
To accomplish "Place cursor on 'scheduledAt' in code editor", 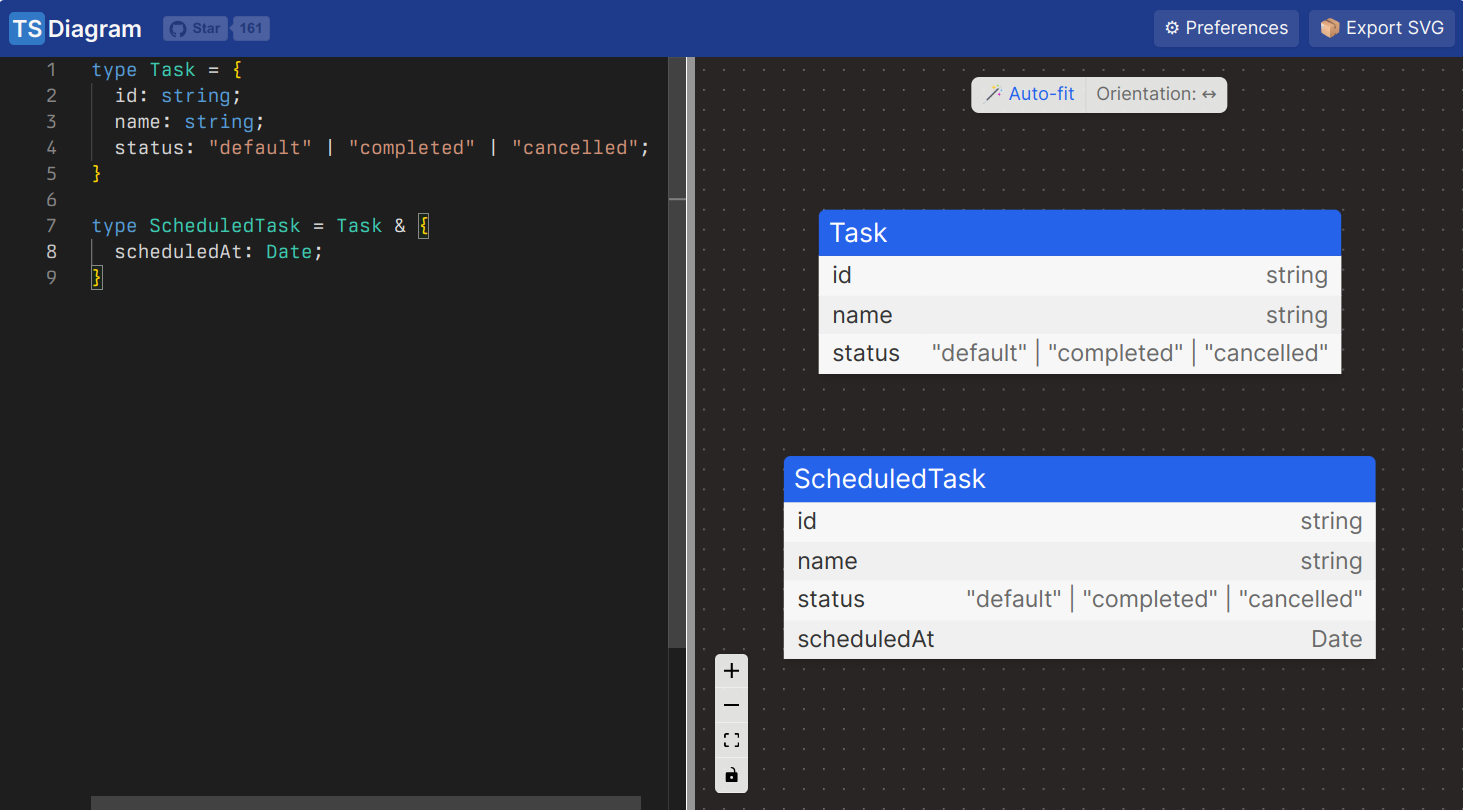I will (179, 252).
